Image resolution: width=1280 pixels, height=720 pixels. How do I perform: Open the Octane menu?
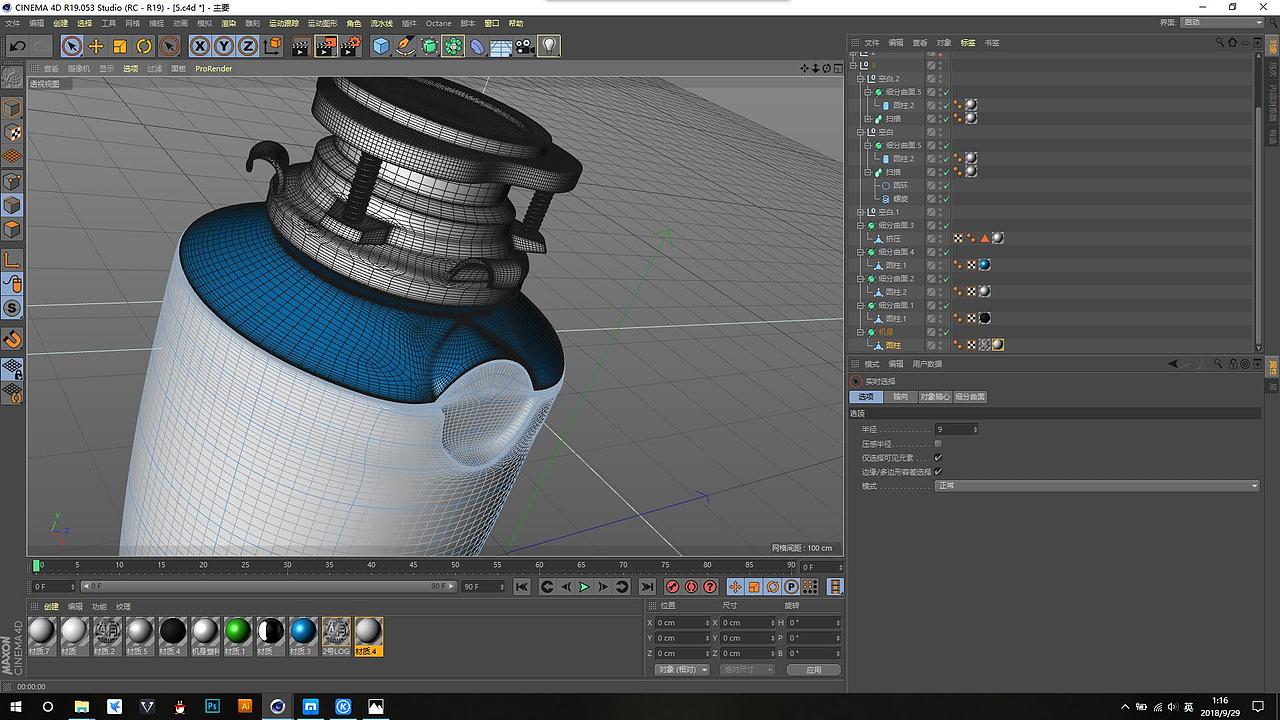pyautogui.click(x=438, y=23)
